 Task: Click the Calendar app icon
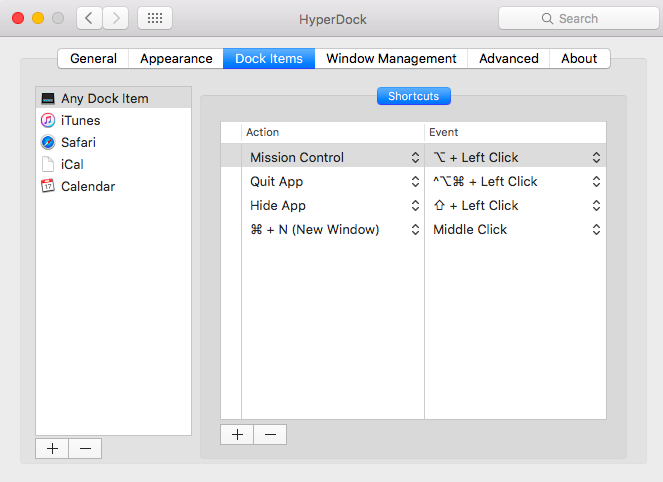tap(48, 186)
